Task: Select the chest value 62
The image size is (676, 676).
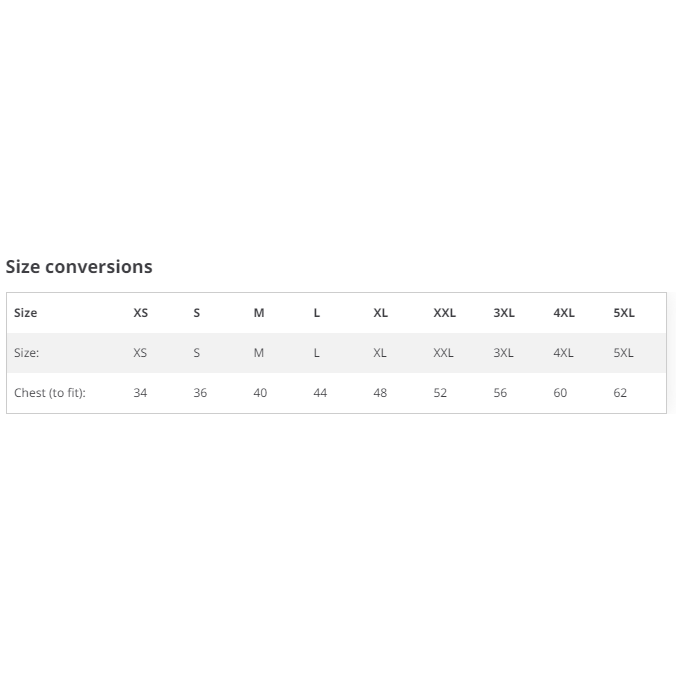Action: 620,393
